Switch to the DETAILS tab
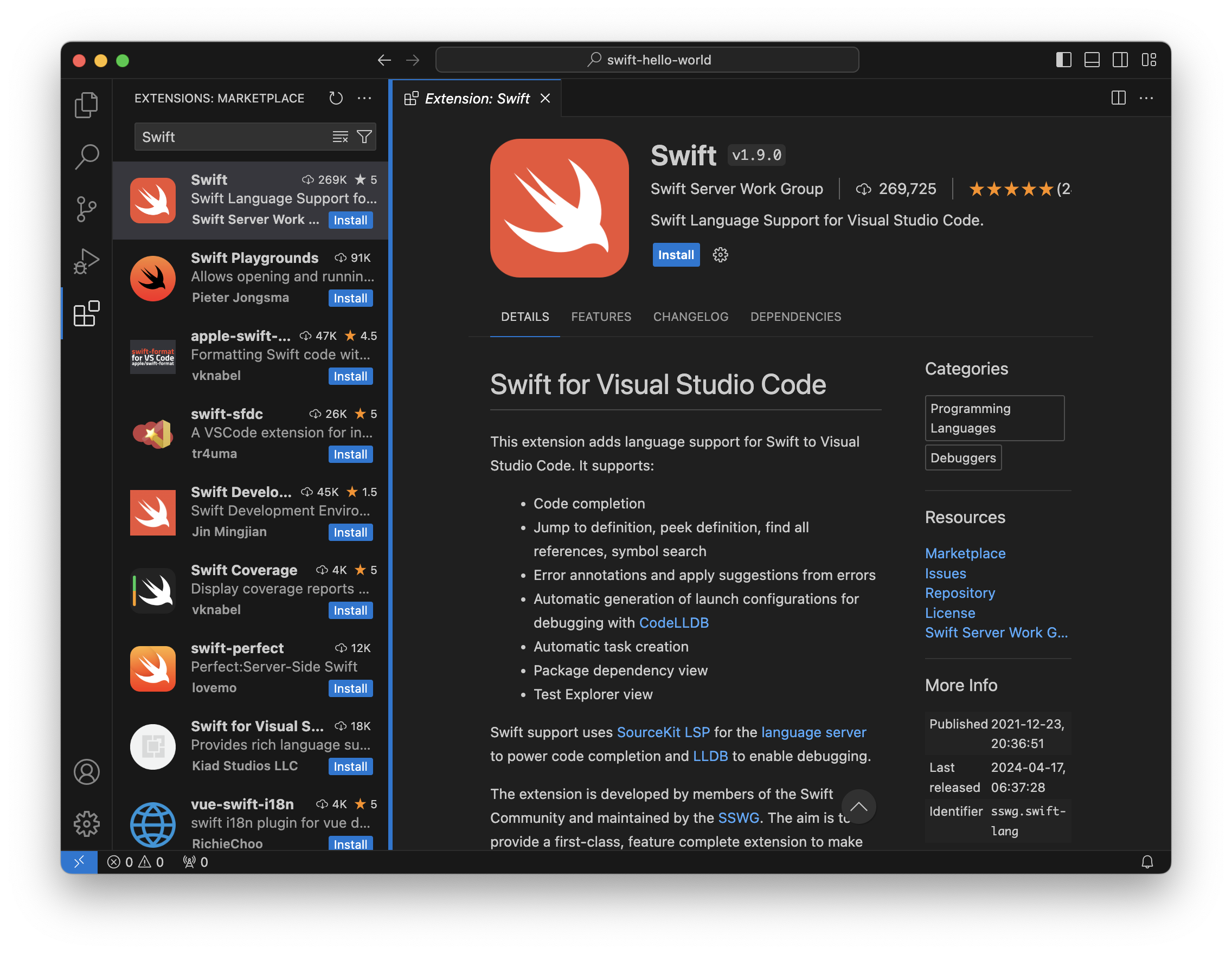The height and width of the screenshot is (954, 1232). 524,317
